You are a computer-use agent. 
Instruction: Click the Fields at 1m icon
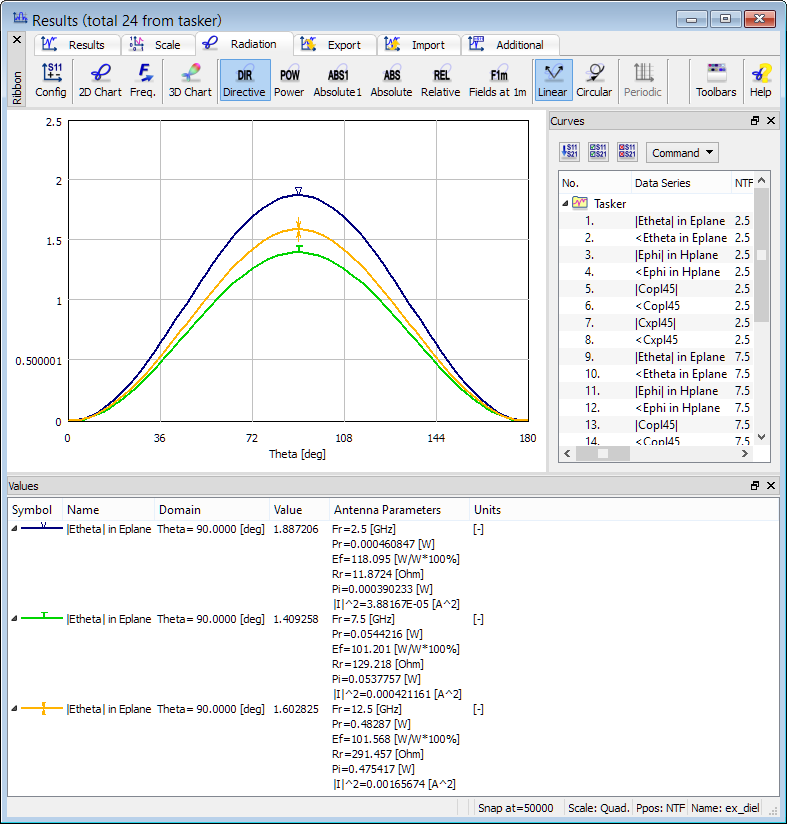tap(498, 80)
